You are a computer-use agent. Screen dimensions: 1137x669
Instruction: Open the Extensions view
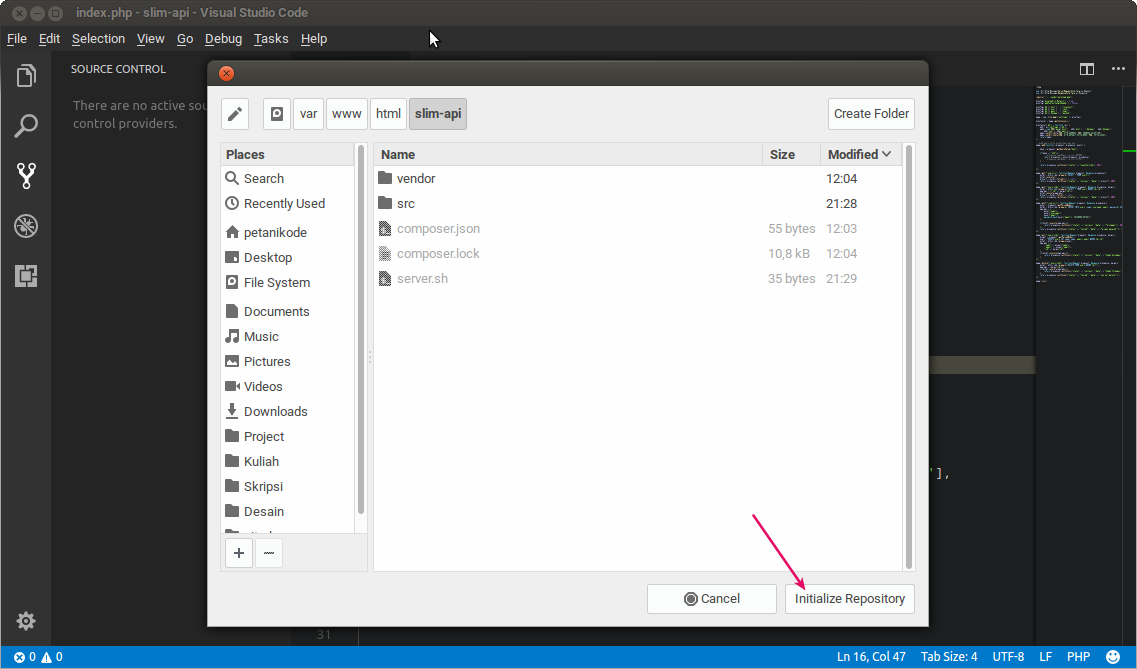point(26,276)
